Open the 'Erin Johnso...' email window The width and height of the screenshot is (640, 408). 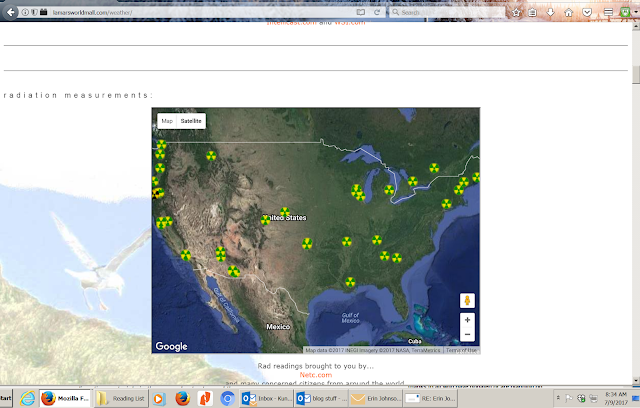(376, 398)
